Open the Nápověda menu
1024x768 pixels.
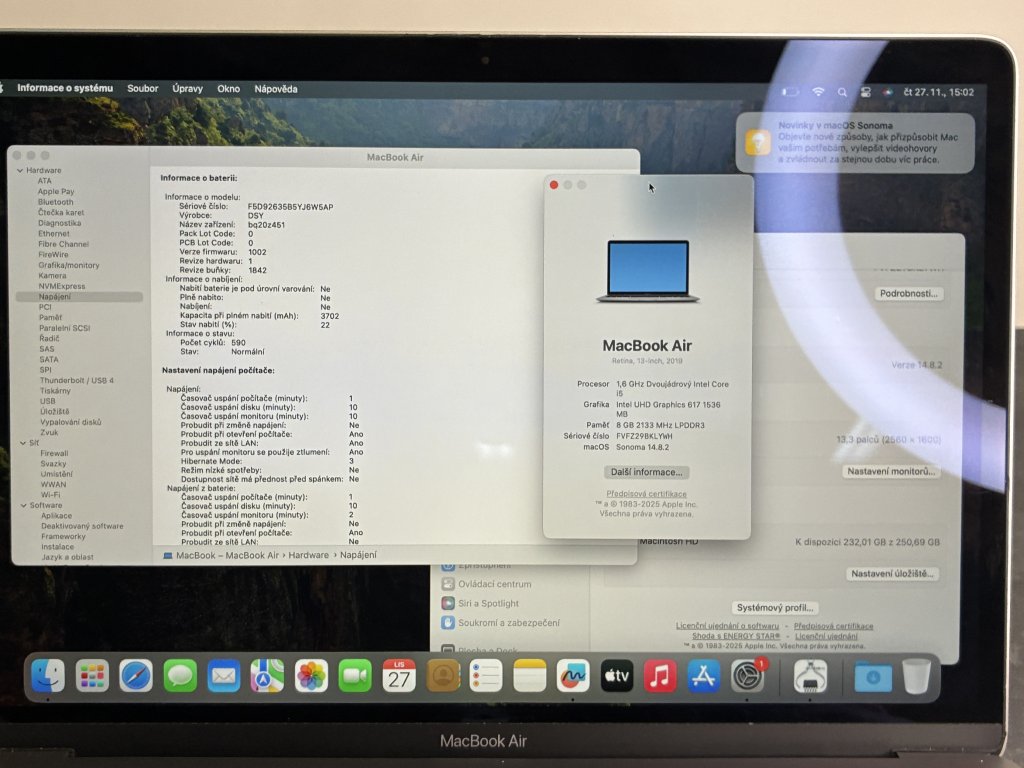pos(275,89)
